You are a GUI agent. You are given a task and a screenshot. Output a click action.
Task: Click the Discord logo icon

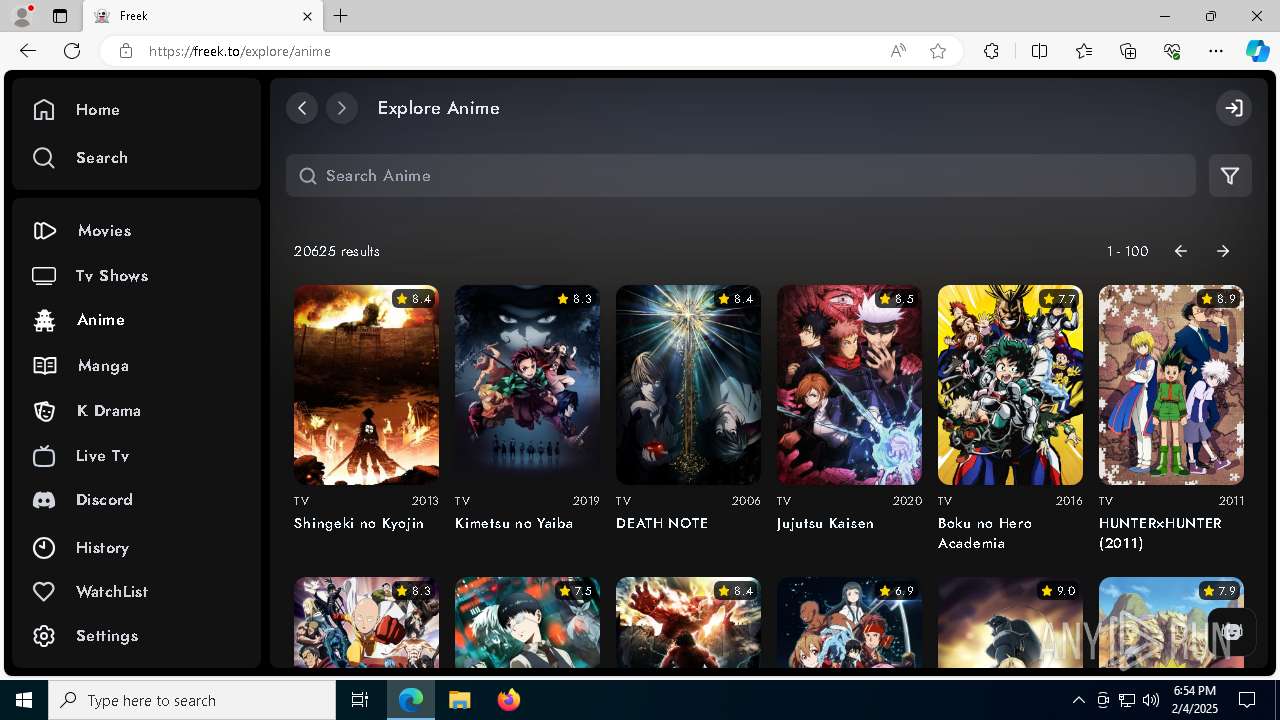tap(44, 500)
